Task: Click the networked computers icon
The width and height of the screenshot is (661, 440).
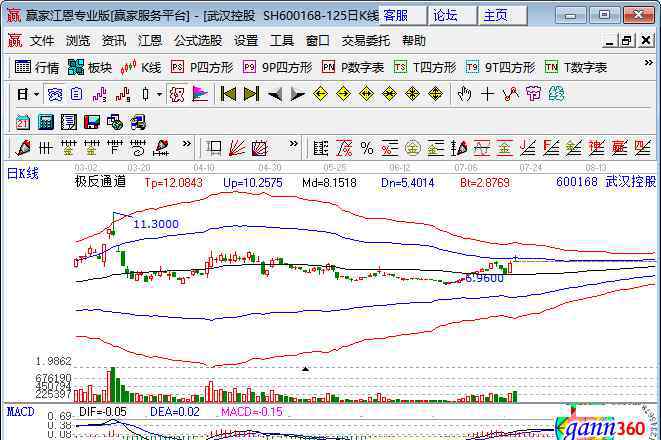Action: pos(138,122)
